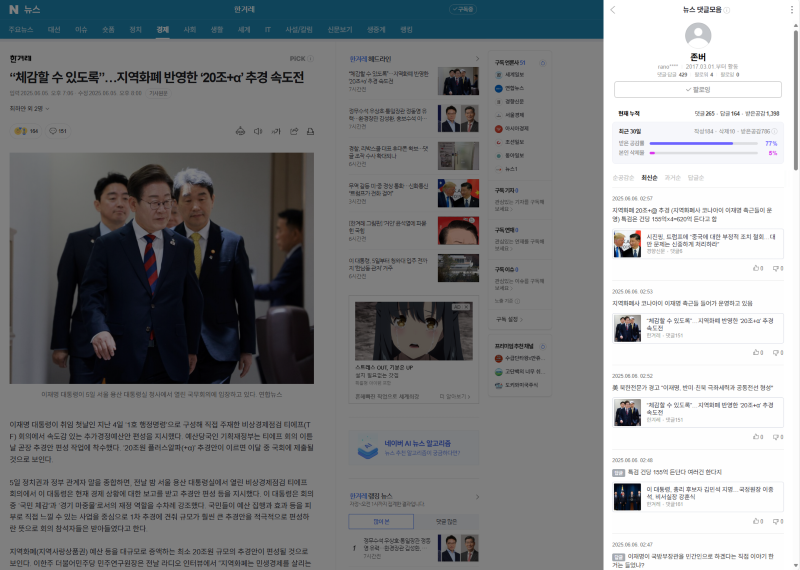Click the 받은 공감률 77% progress bar
Screen dimensions: 800x570
click(703, 143)
